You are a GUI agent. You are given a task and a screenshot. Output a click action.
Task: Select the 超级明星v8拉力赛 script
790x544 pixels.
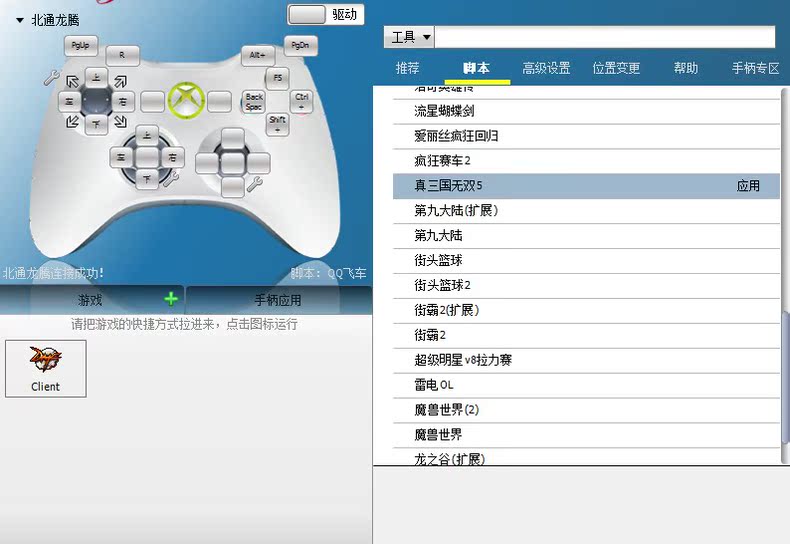pos(586,360)
